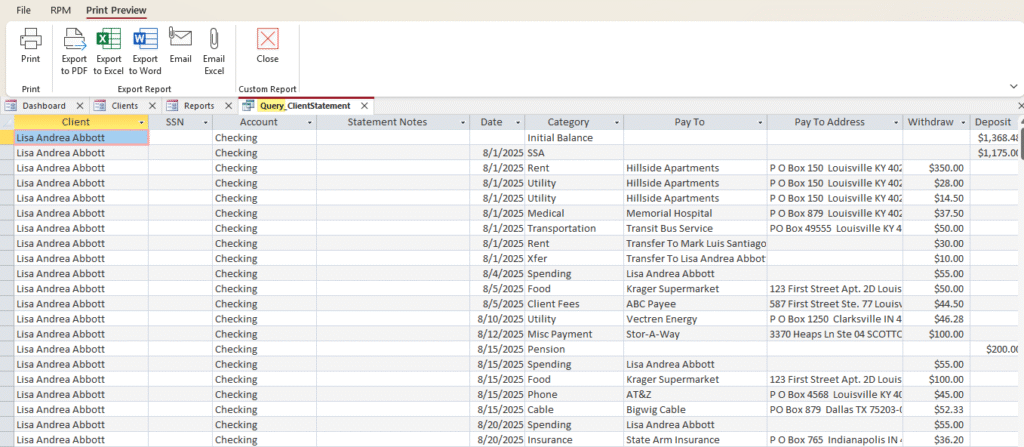Close the Query_ClientStatement tab with X

click(366, 105)
